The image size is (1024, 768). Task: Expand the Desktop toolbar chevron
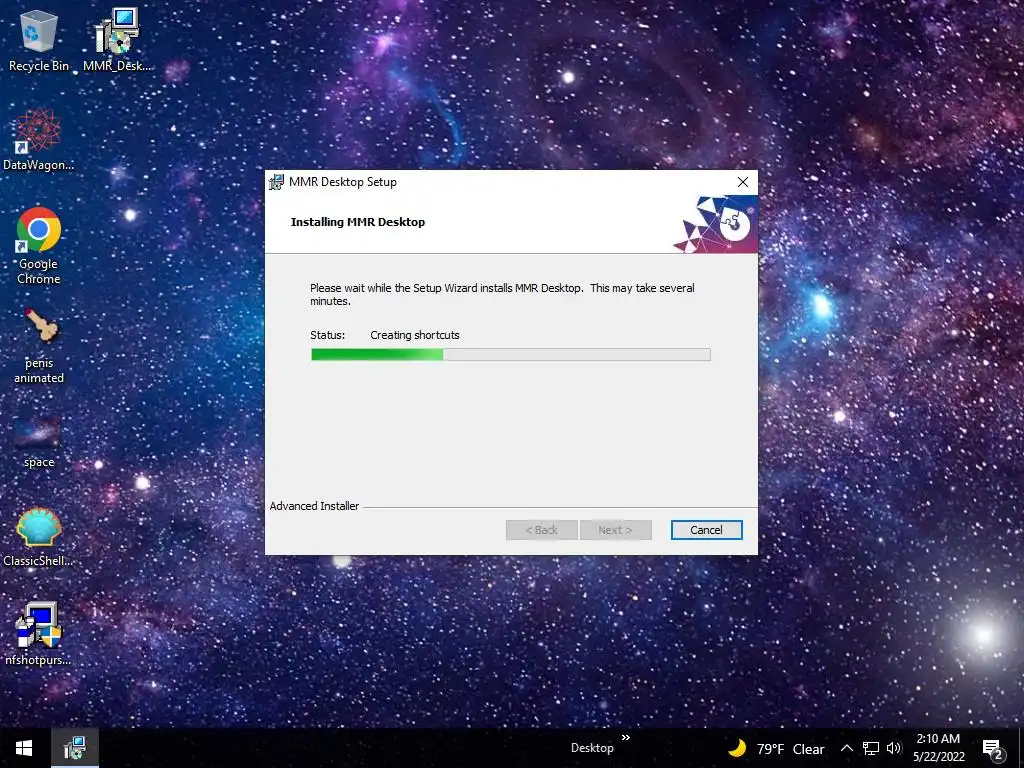[x=626, y=738]
